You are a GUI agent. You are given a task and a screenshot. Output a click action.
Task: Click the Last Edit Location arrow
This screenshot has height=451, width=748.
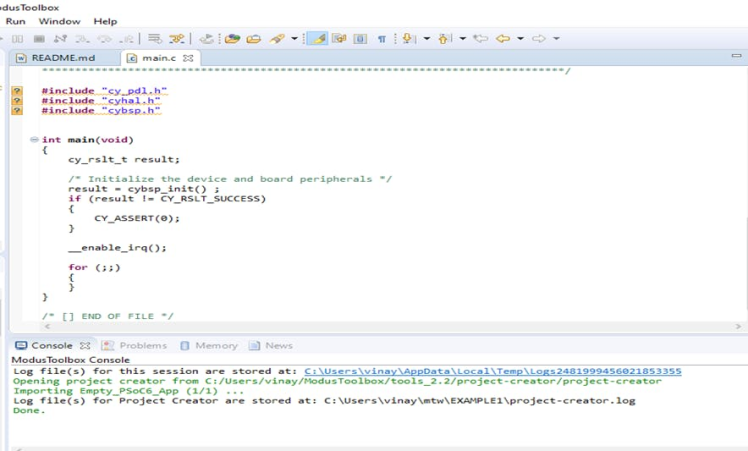click(480, 39)
